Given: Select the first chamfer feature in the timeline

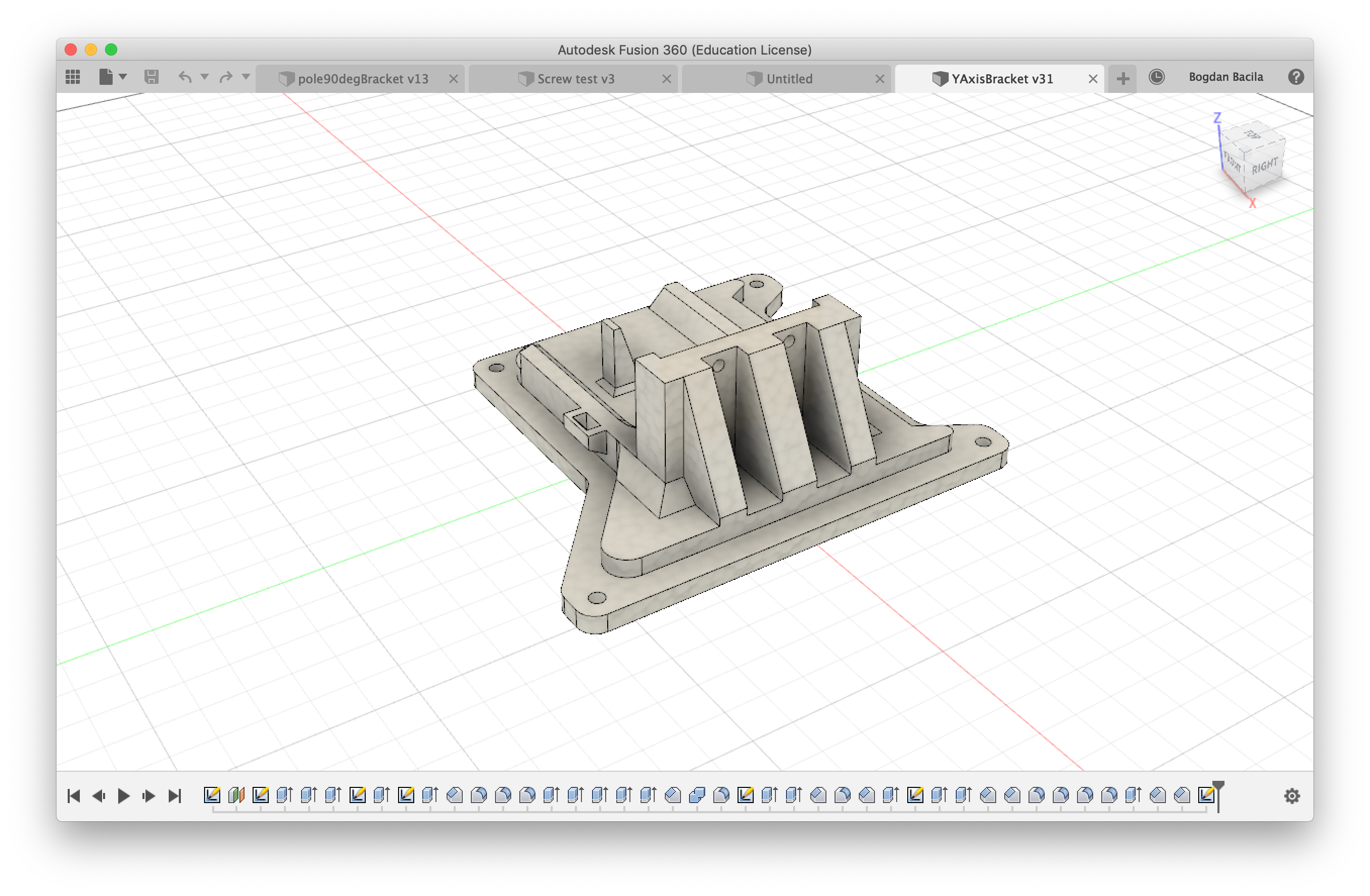Looking at the screenshot, I should (x=454, y=794).
